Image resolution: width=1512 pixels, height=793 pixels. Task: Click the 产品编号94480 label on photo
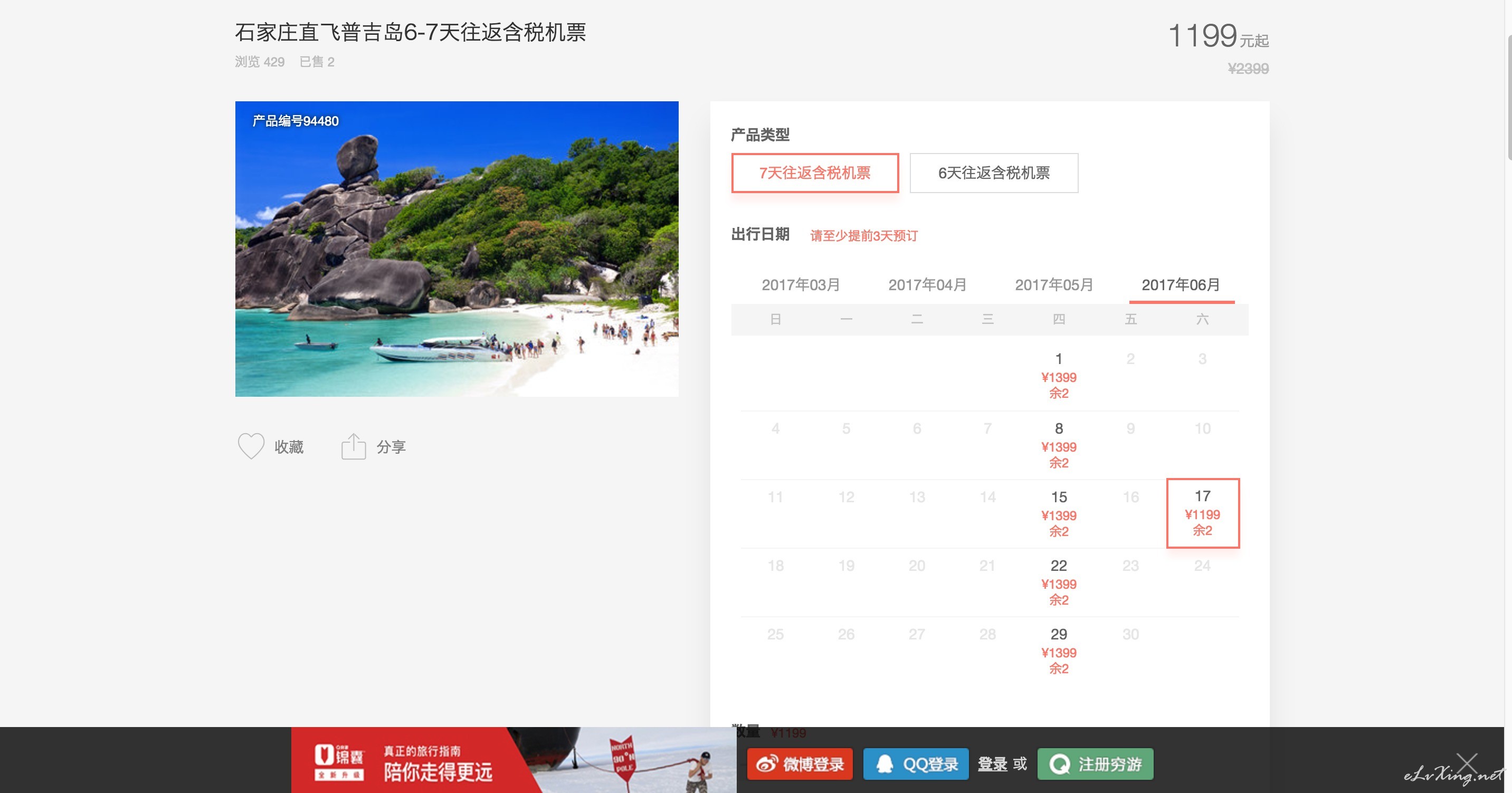tap(295, 121)
